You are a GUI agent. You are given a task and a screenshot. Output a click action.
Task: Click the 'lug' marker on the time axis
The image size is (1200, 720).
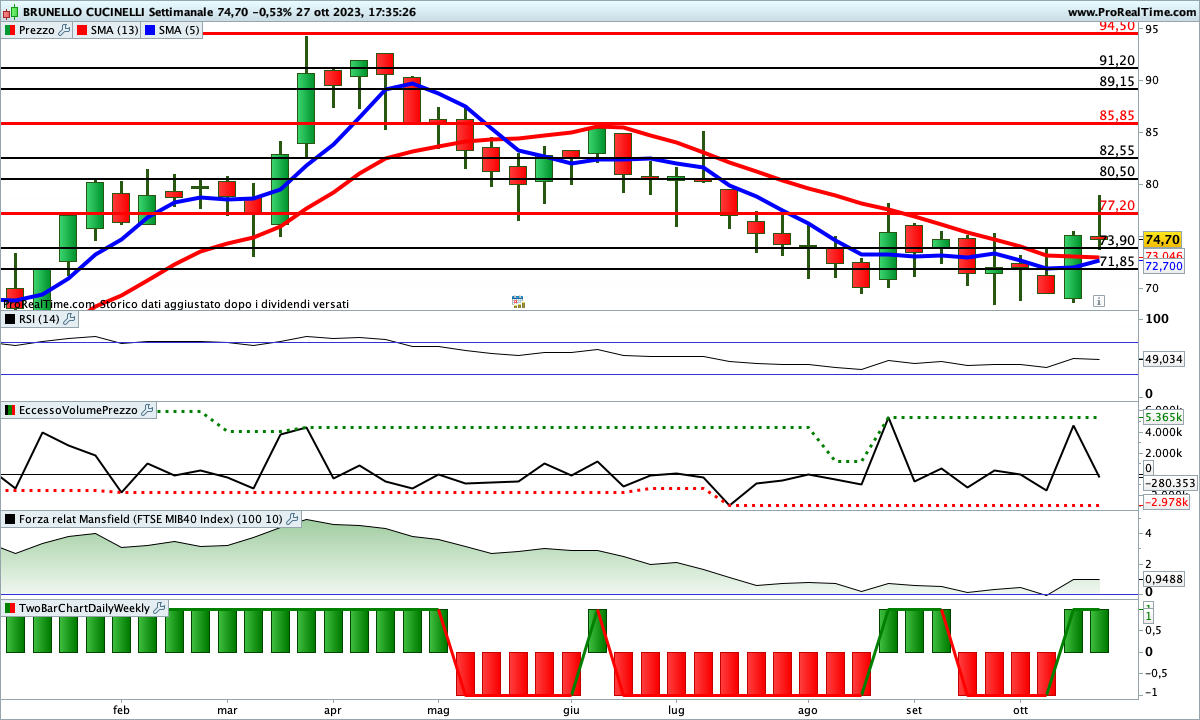click(676, 710)
